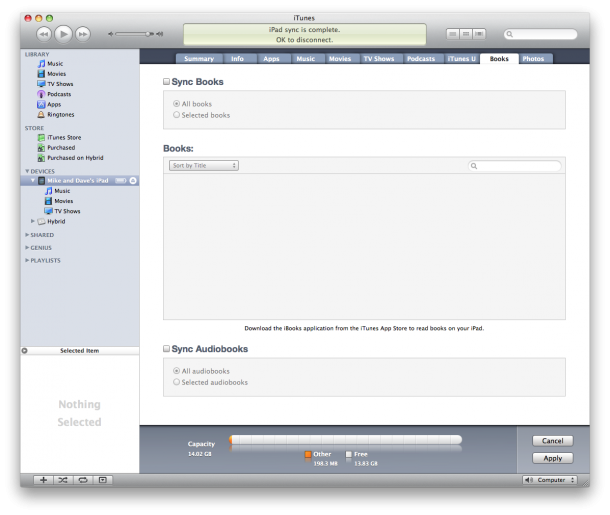Toggle the repeat button

(83, 480)
